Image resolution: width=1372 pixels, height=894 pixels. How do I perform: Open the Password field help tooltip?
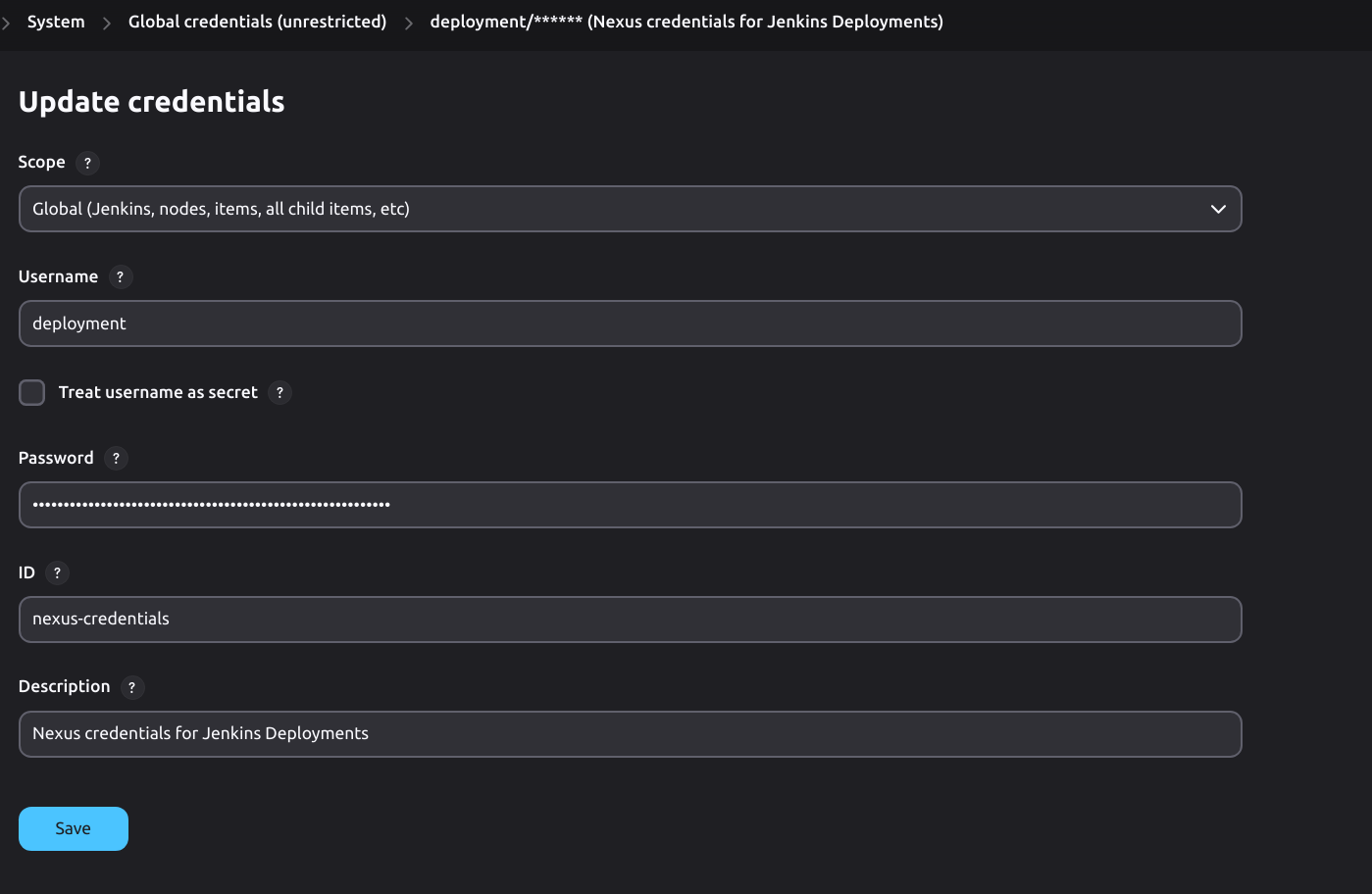[116, 459]
